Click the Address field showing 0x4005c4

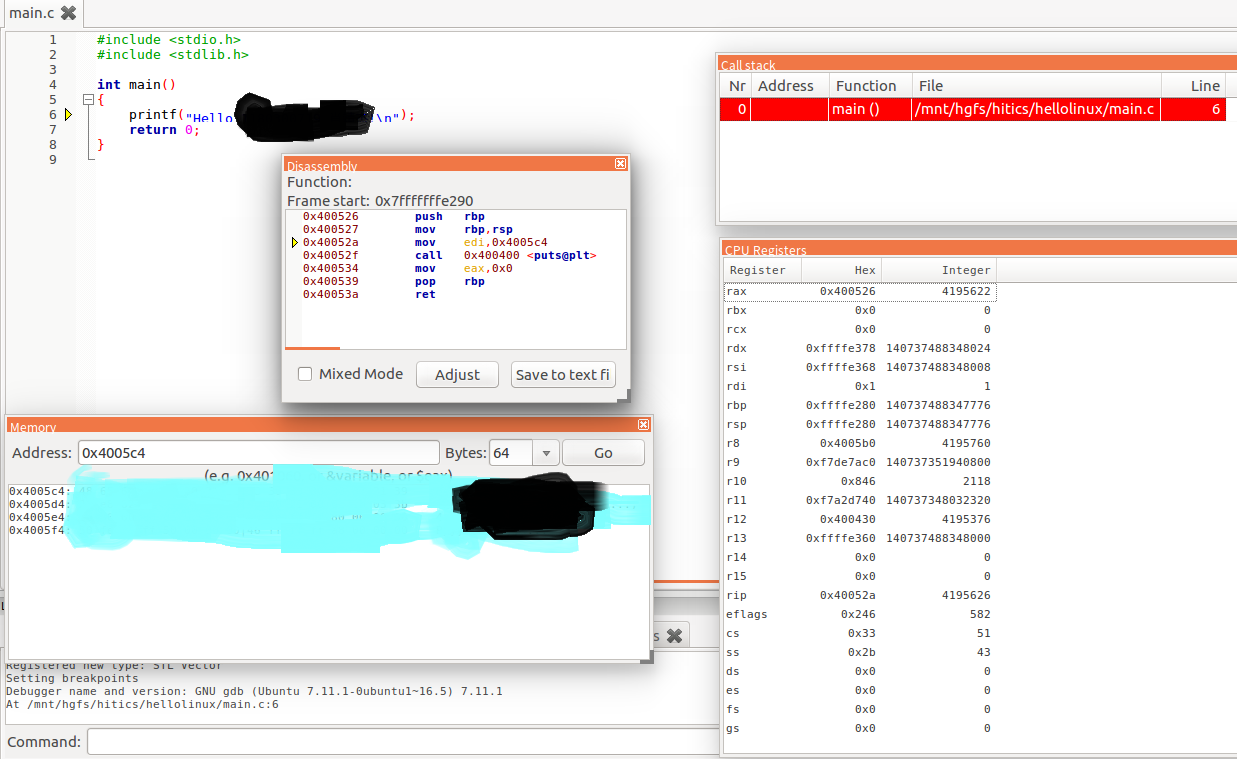258,452
